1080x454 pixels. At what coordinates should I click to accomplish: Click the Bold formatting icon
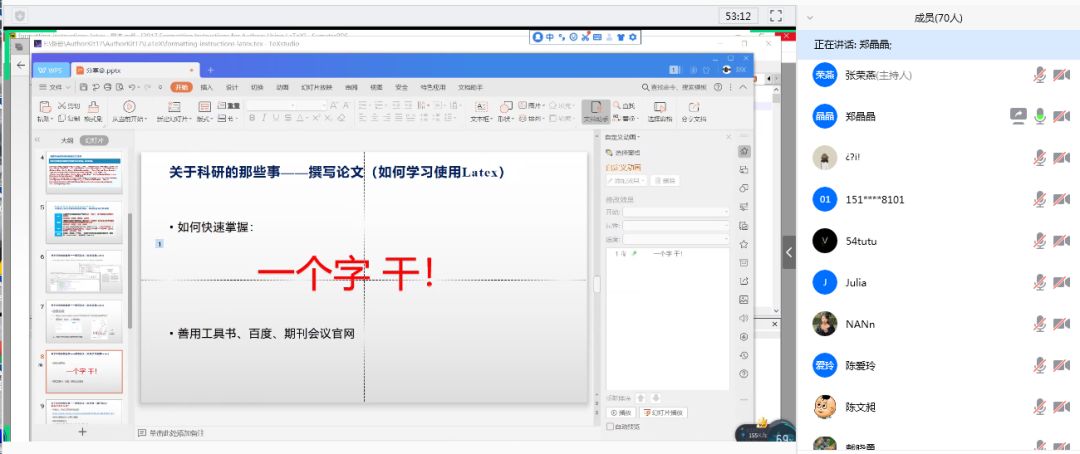pos(252,118)
